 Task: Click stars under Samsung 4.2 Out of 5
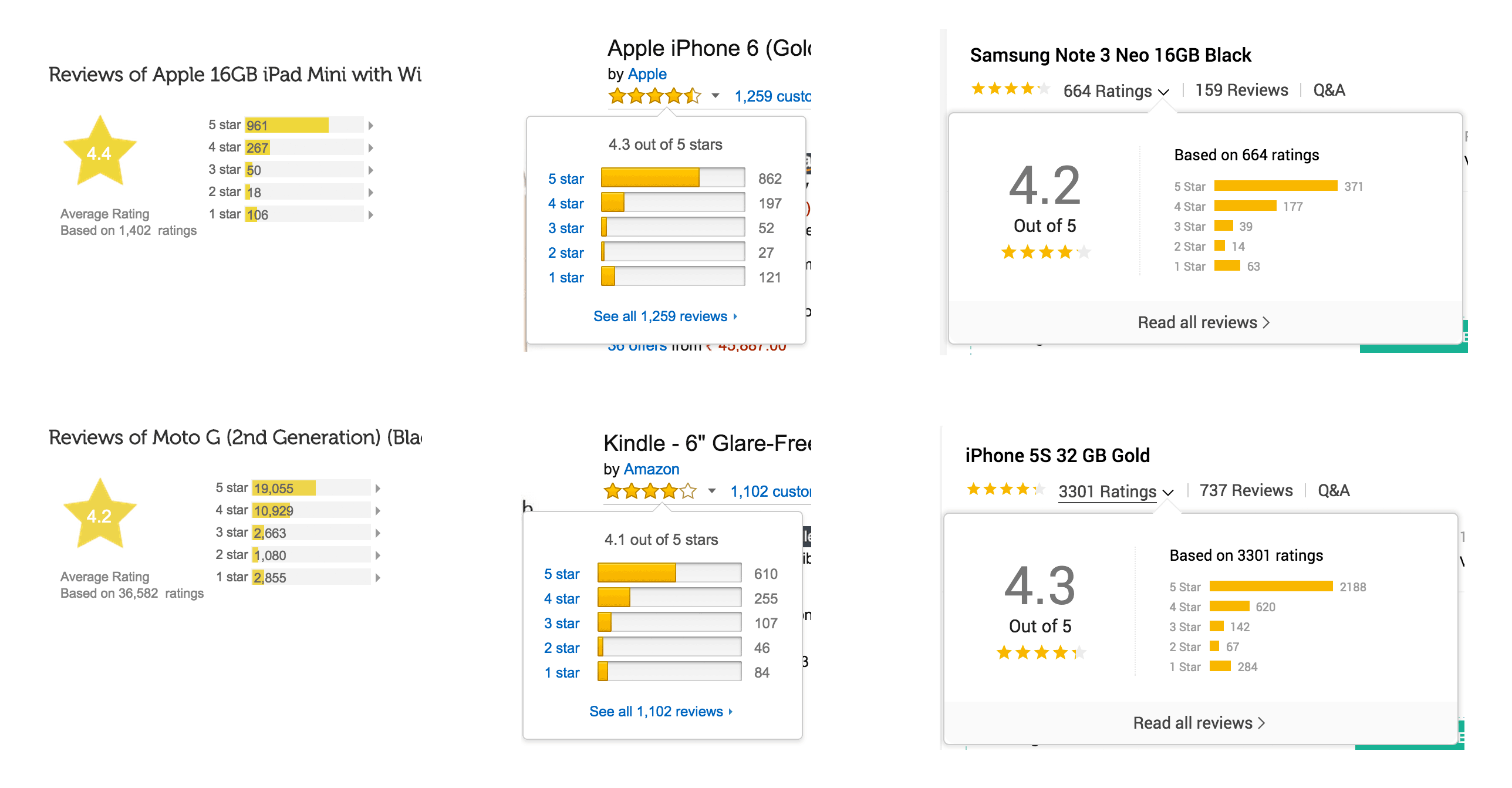[x=1045, y=252]
